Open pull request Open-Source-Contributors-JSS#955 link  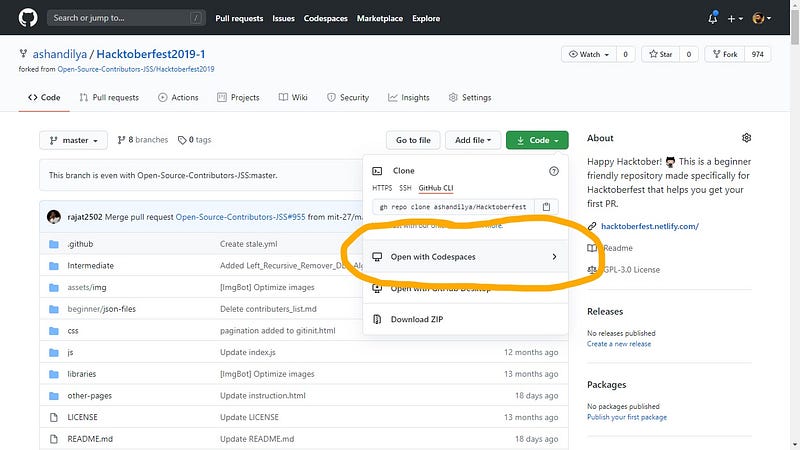240,217
